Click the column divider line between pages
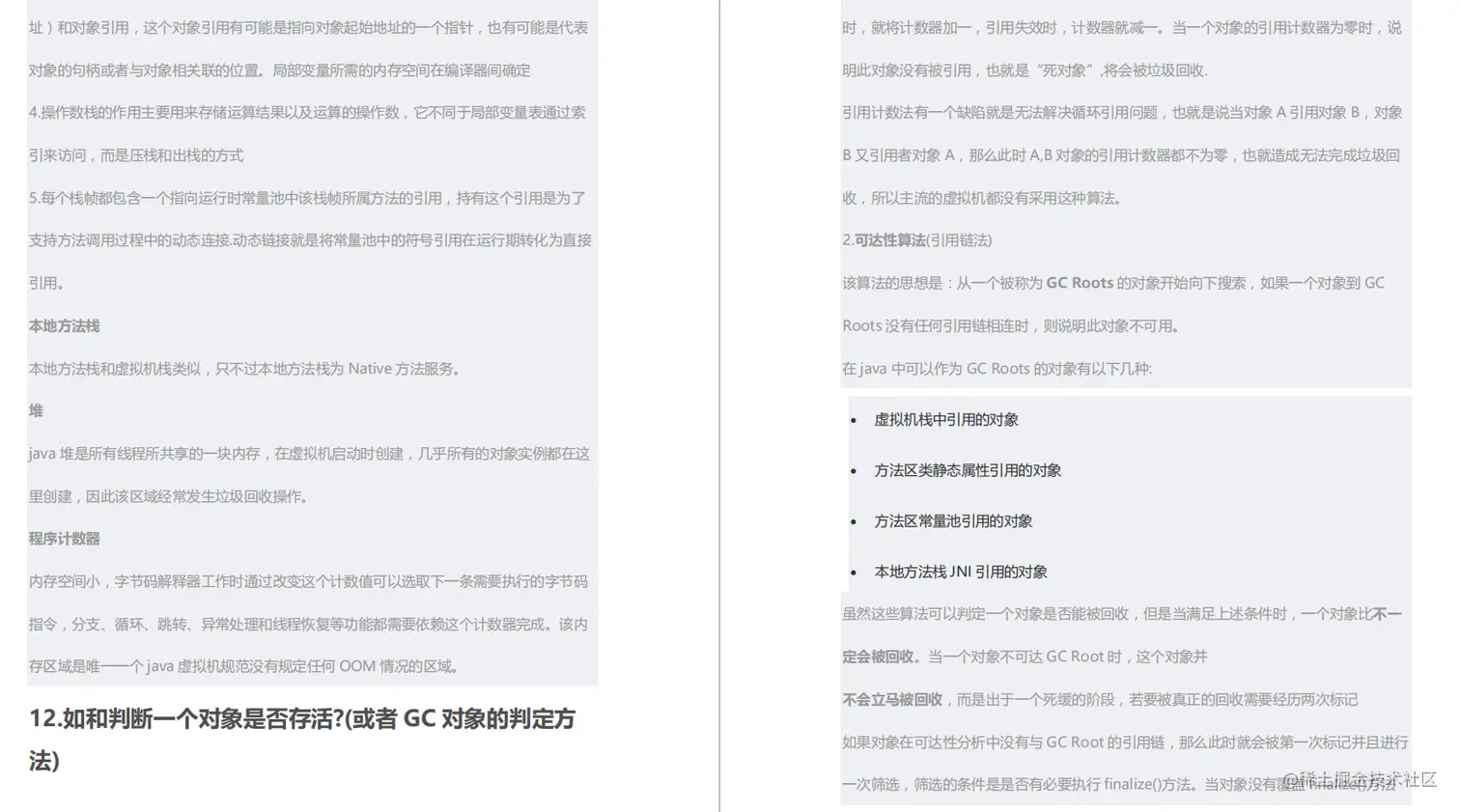 [719, 406]
